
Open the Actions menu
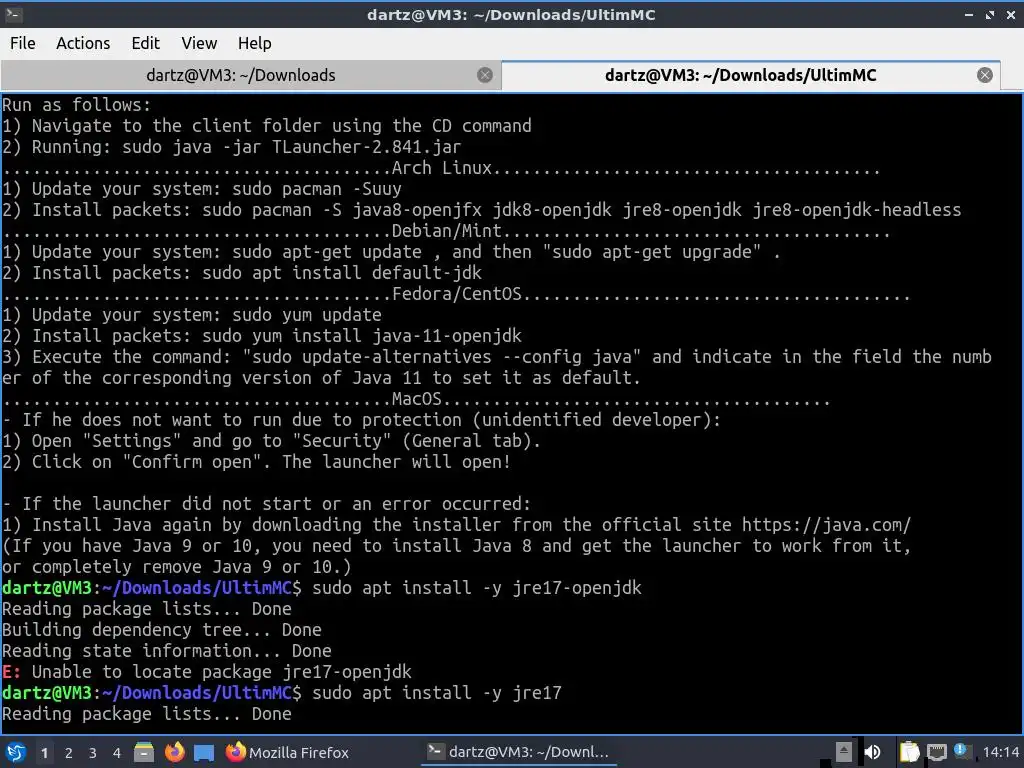tap(83, 43)
